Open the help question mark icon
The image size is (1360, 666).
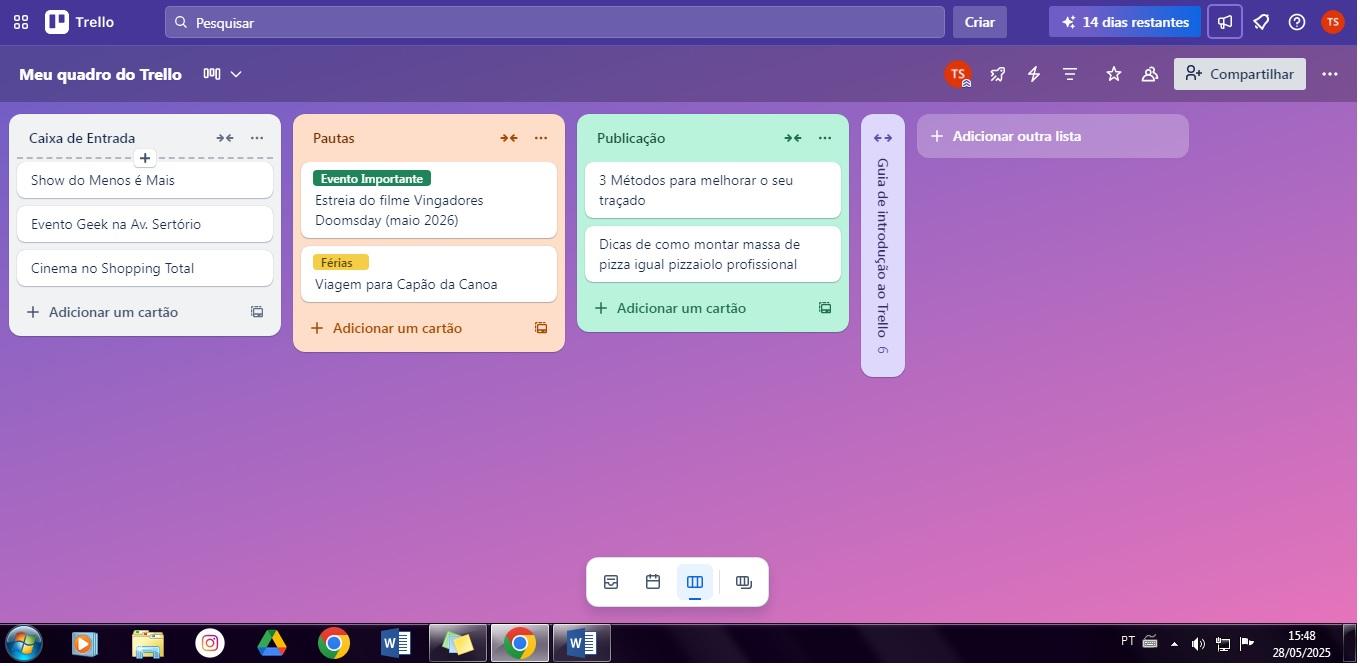pyautogui.click(x=1297, y=22)
